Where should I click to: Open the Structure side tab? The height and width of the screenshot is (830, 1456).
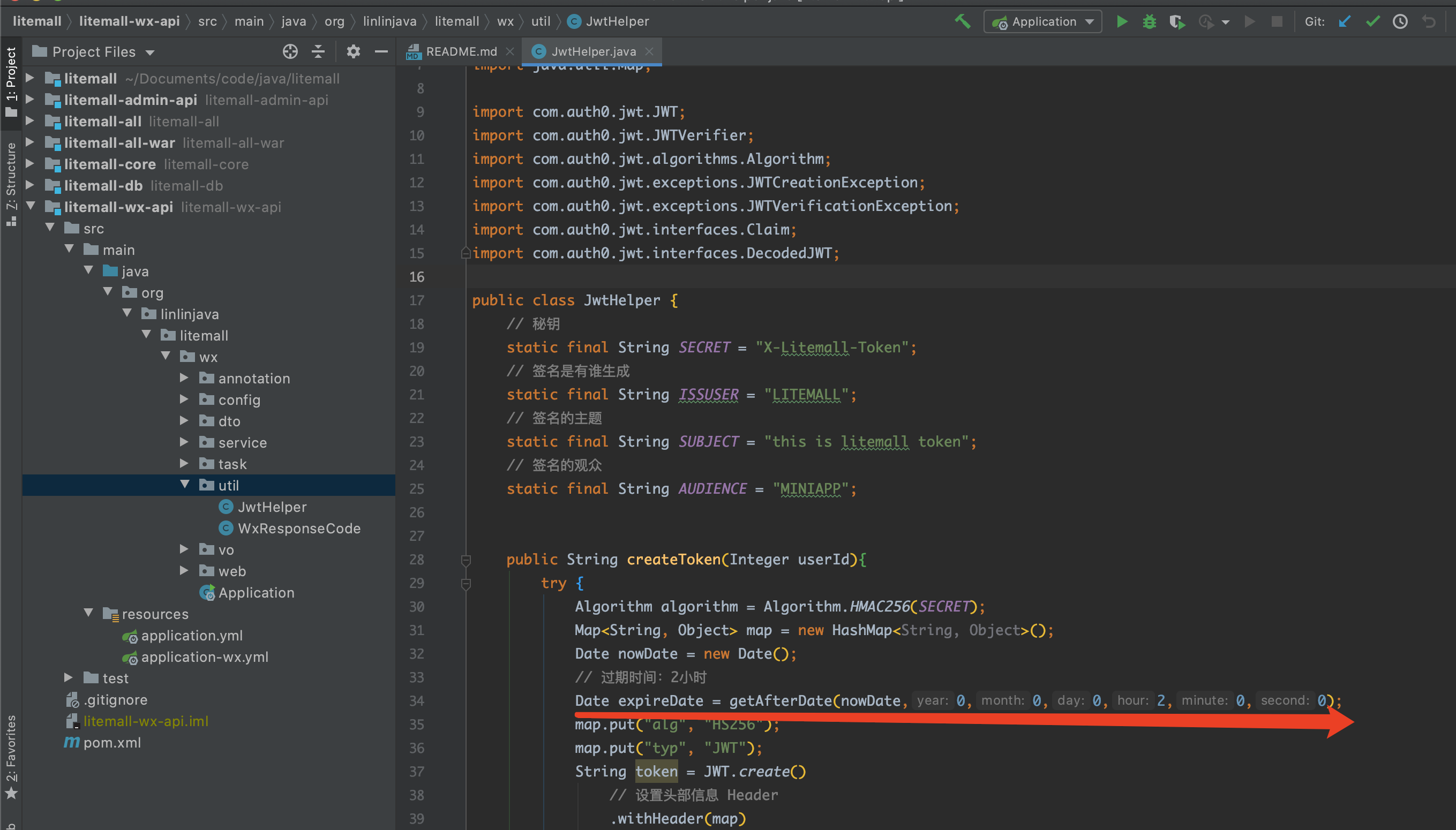11,184
